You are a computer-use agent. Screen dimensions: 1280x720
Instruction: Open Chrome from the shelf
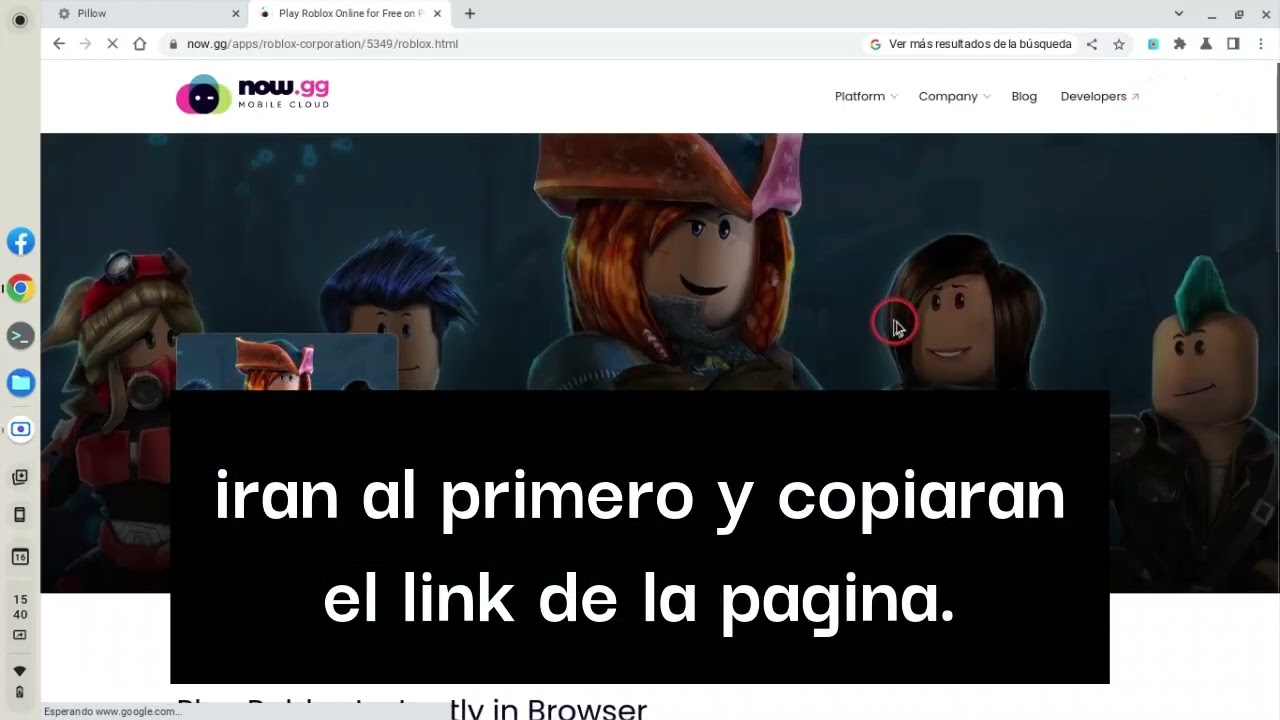pyautogui.click(x=20, y=289)
